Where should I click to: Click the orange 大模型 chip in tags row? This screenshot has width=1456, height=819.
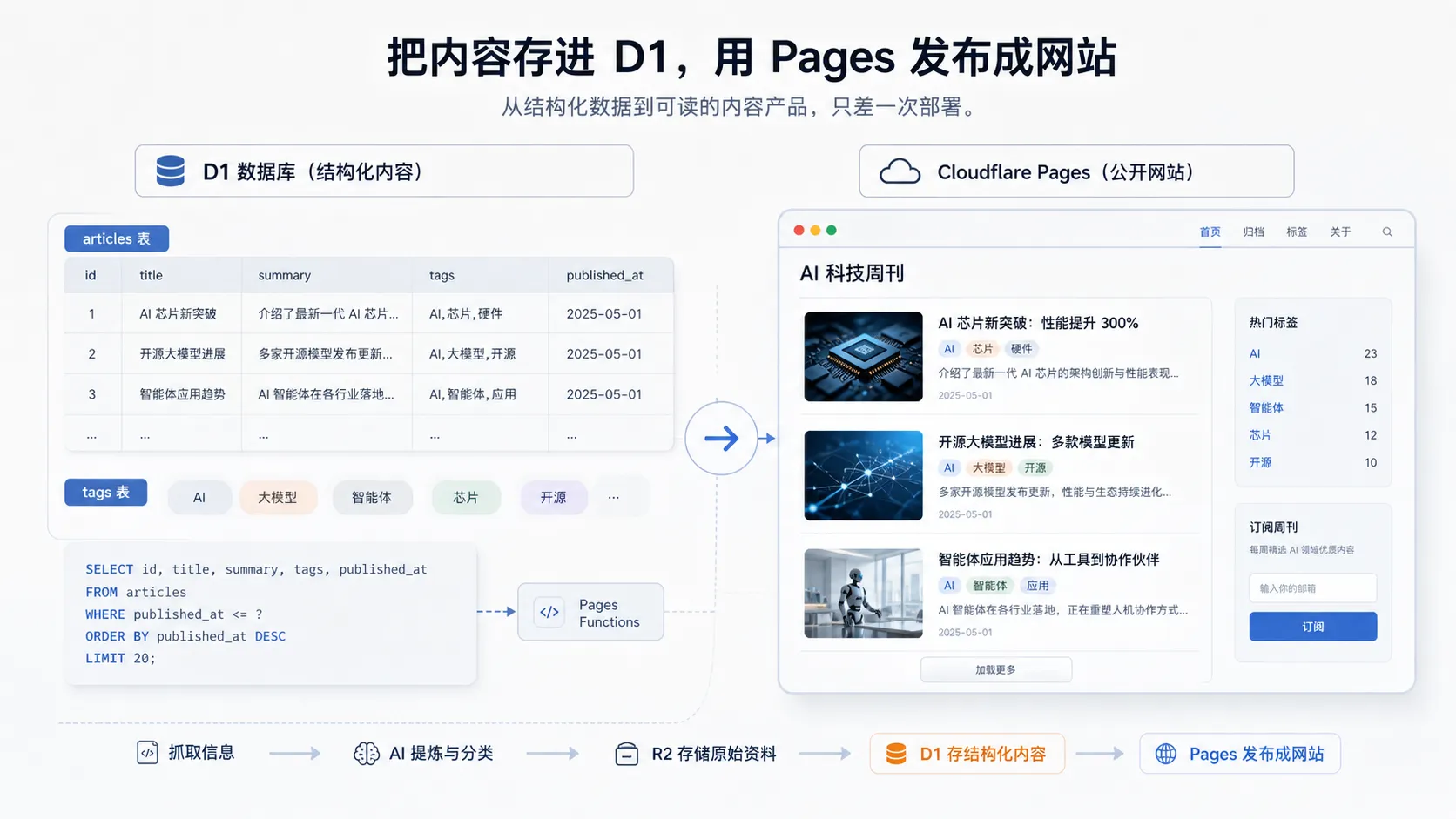pyautogui.click(x=278, y=498)
